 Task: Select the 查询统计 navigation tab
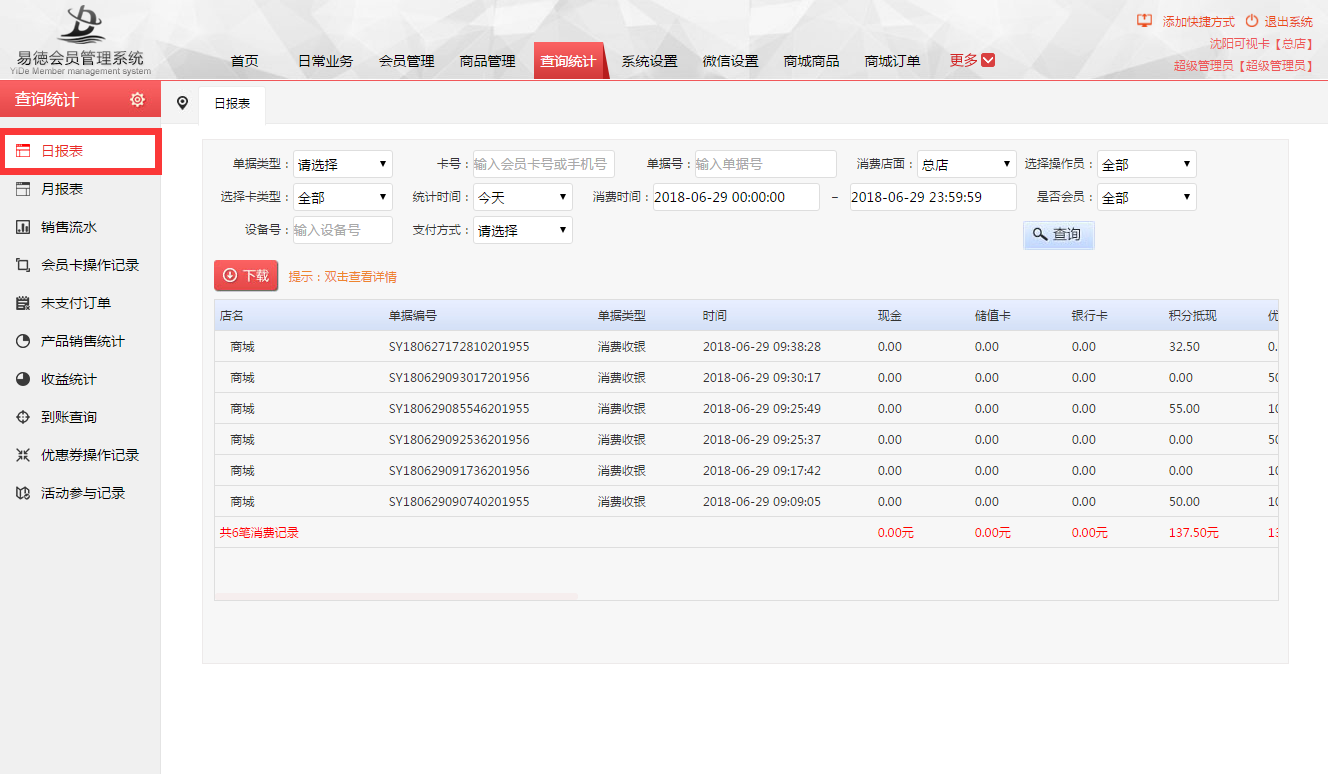(569, 61)
